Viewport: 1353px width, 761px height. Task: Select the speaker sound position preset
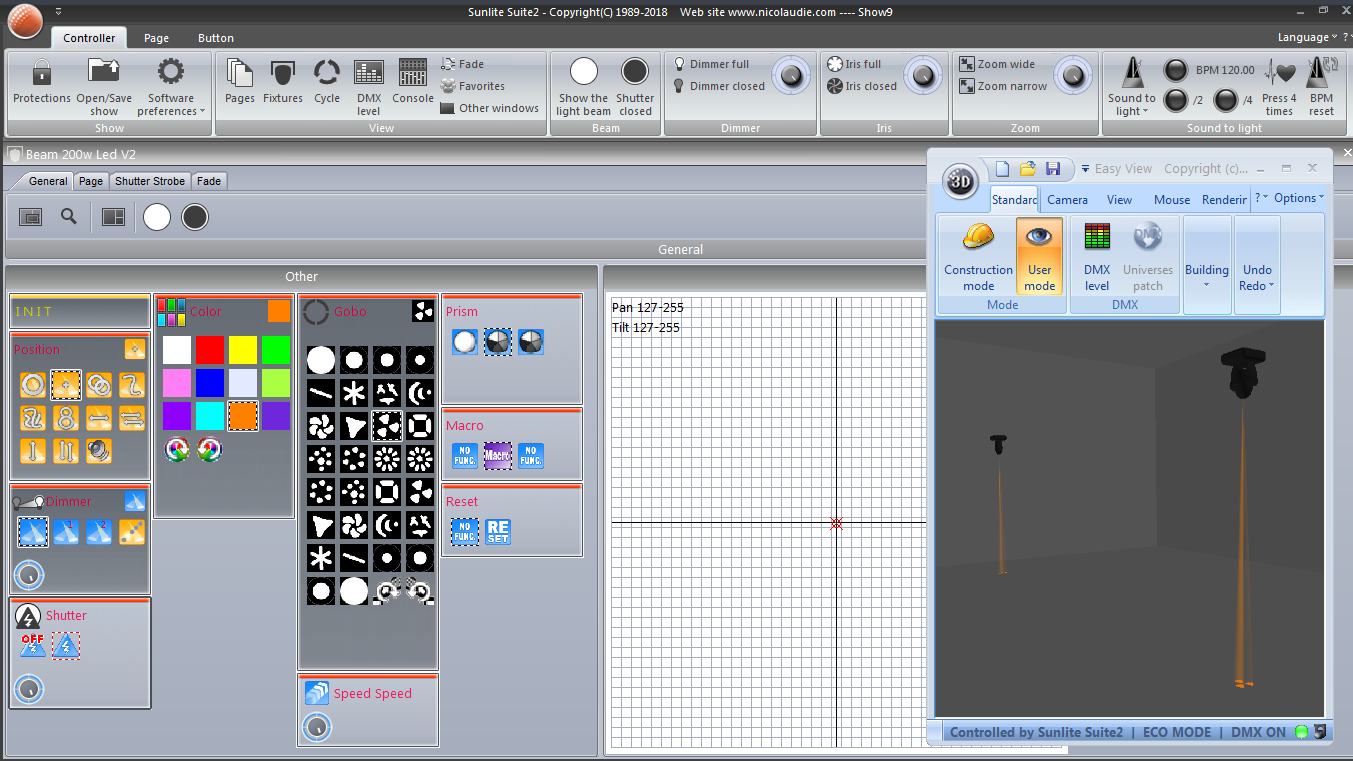pyautogui.click(x=98, y=451)
